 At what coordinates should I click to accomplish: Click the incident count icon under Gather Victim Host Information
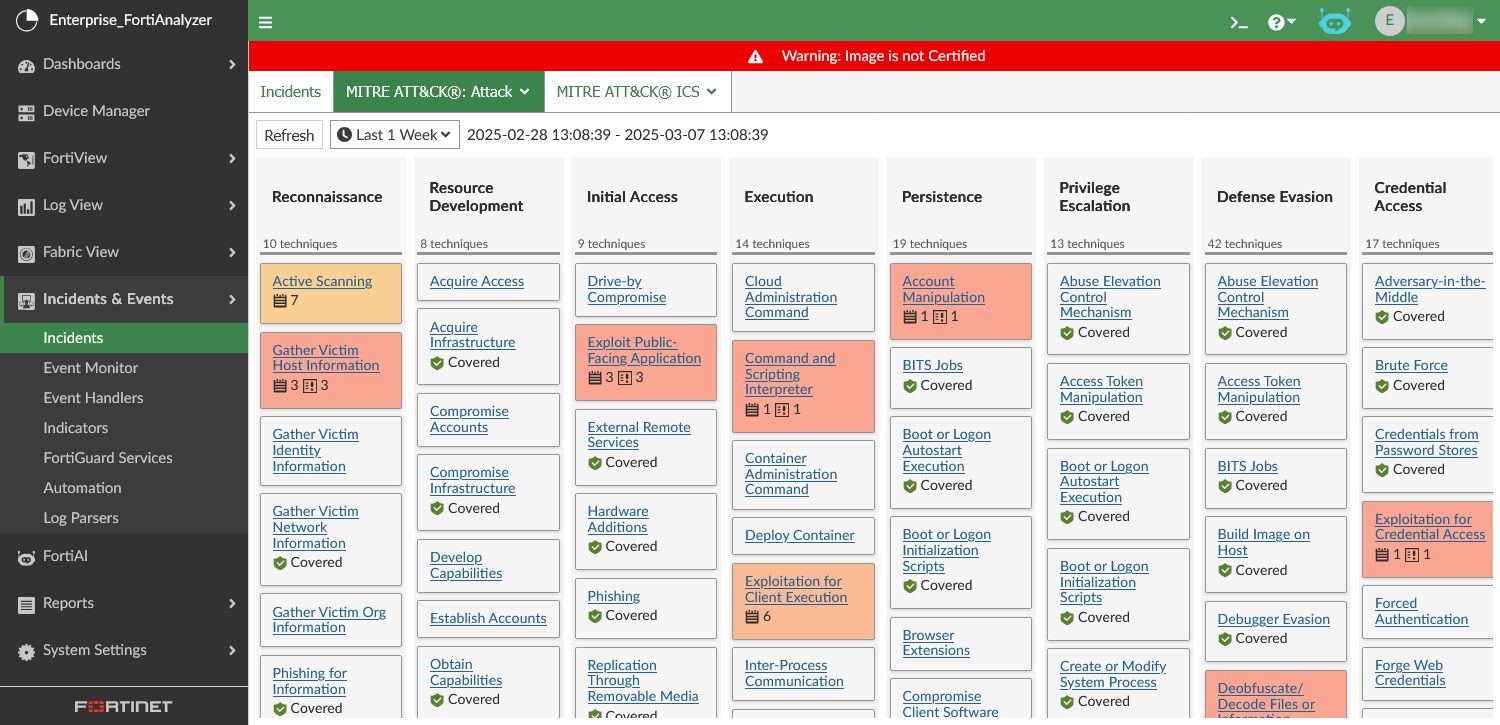(x=309, y=385)
